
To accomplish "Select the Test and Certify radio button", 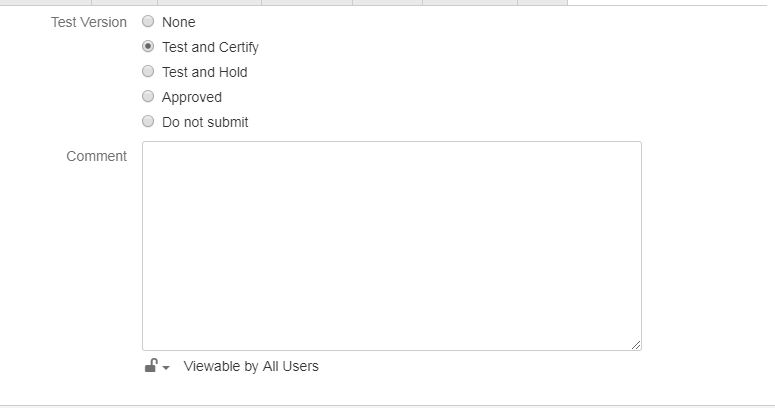I will [148, 46].
